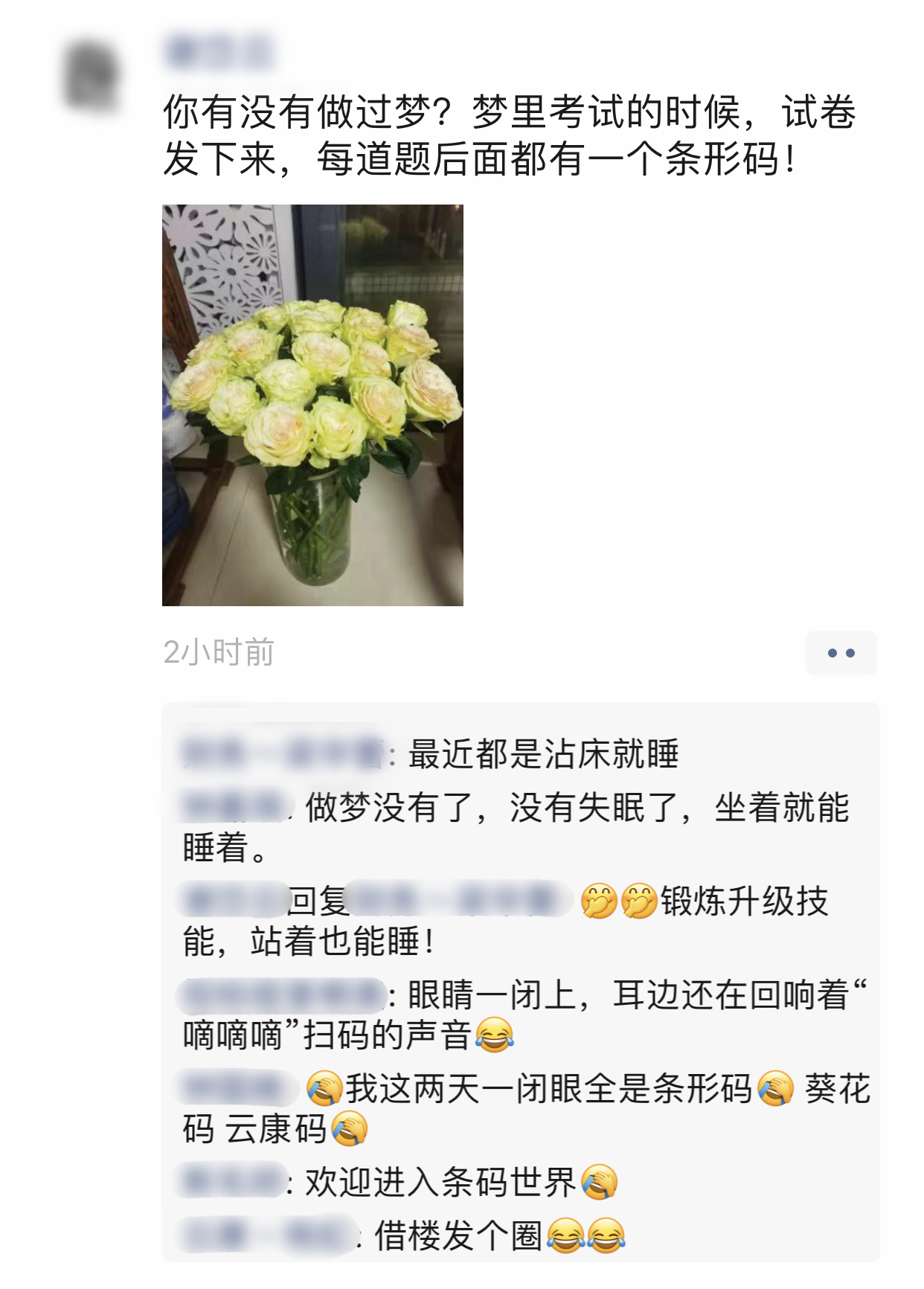This screenshot has width=924, height=1289.
Task: Tap the facepalm emoji after "欢迎进入条码世界"
Action: click(599, 1181)
